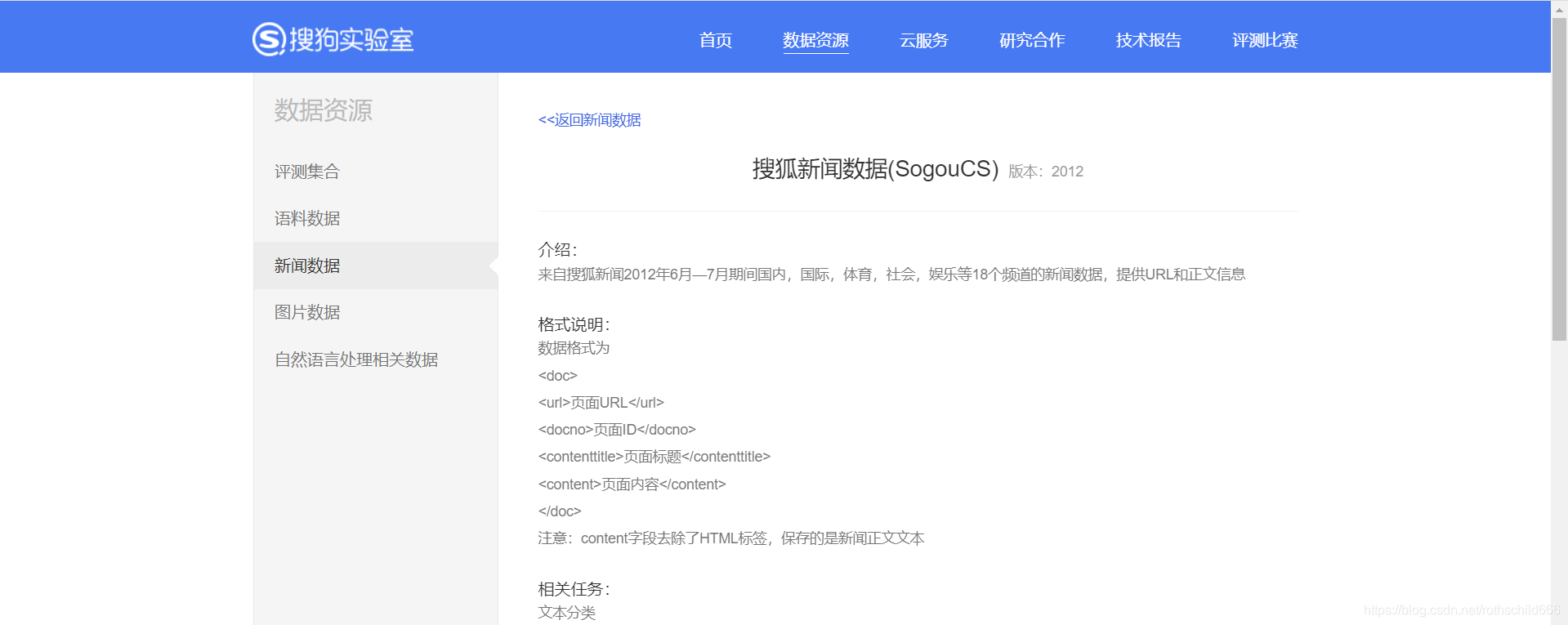Click the 版本: 2012 version label
1568x625 pixels.
point(1046,172)
